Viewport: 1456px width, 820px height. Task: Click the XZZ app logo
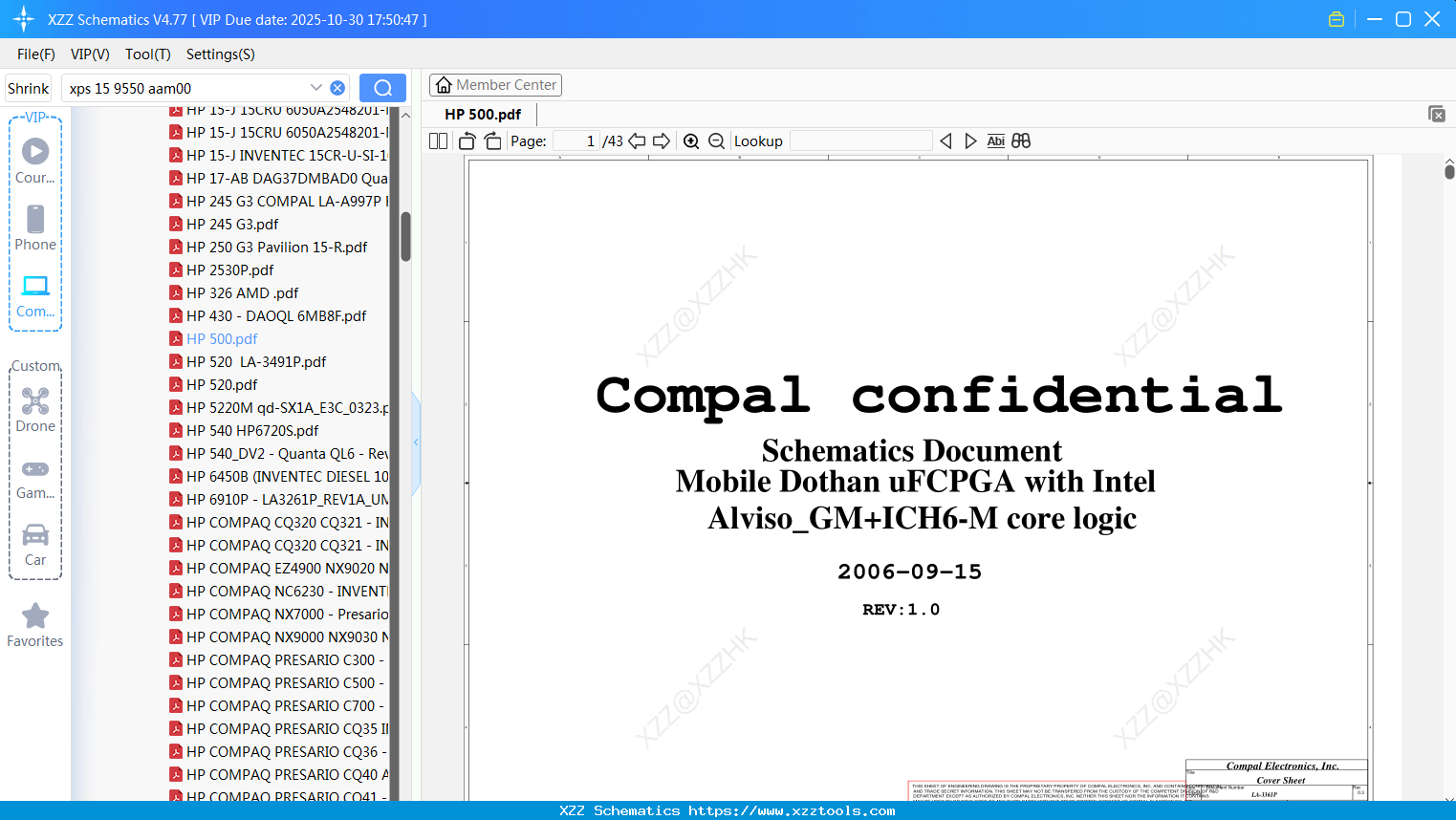click(x=24, y=19)
